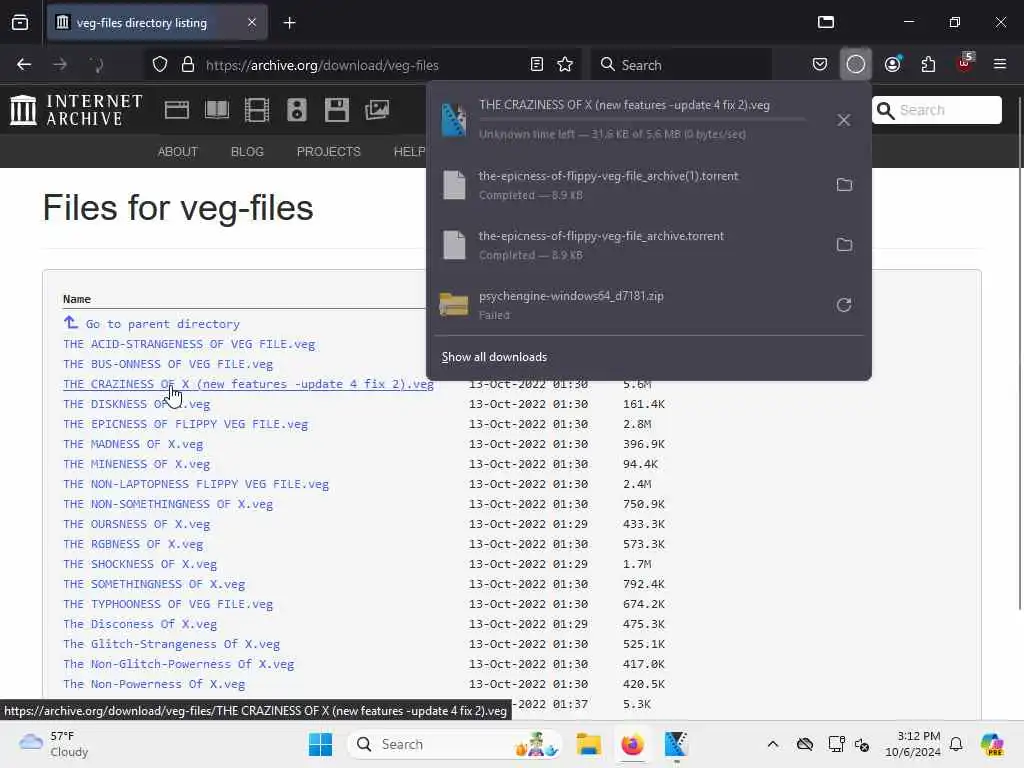Open THE MADNESS OF X.veg
The image size is (1024, 768).
(133, 444)
